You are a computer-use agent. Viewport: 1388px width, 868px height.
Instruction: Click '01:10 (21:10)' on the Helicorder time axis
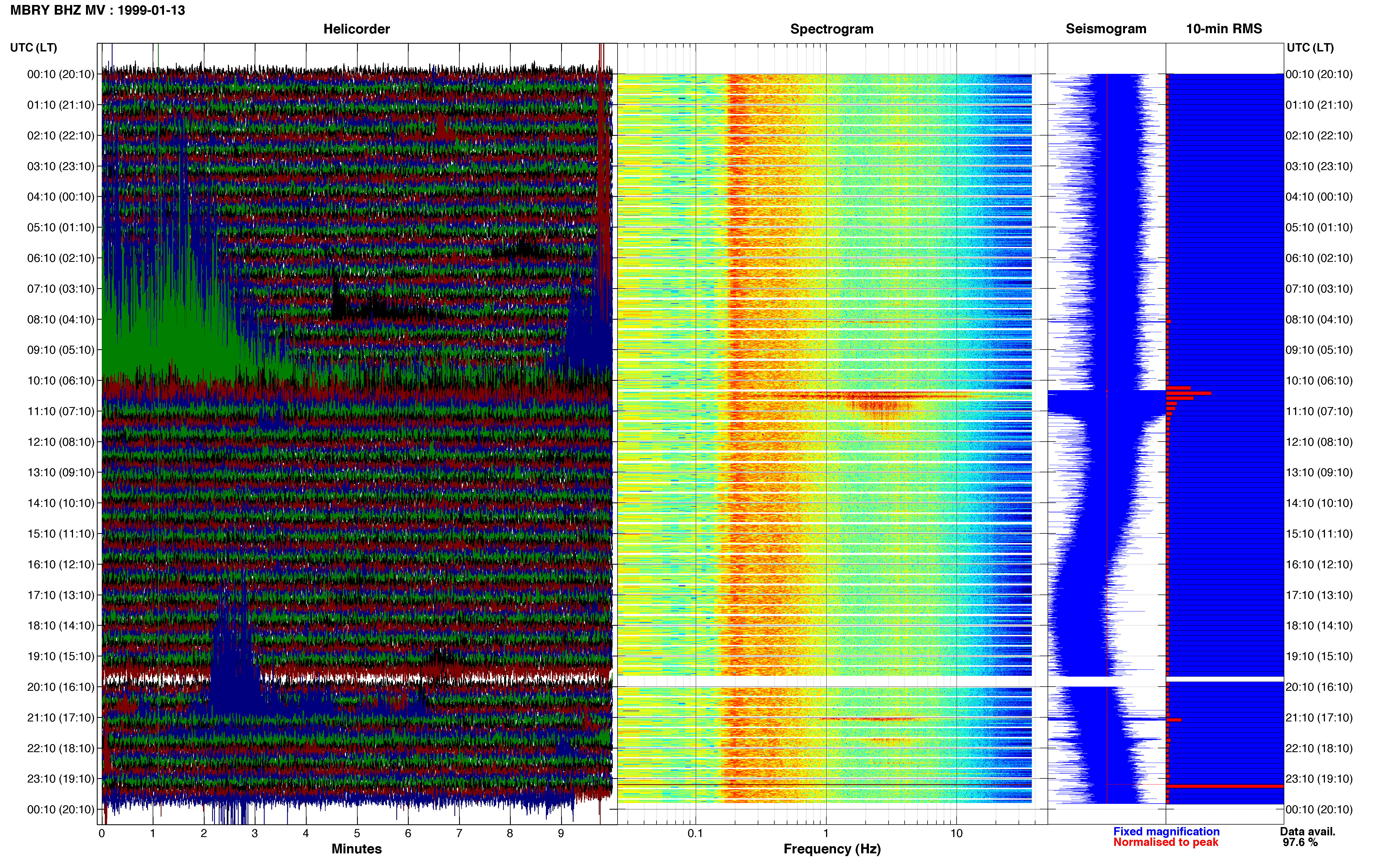point(61,105)
